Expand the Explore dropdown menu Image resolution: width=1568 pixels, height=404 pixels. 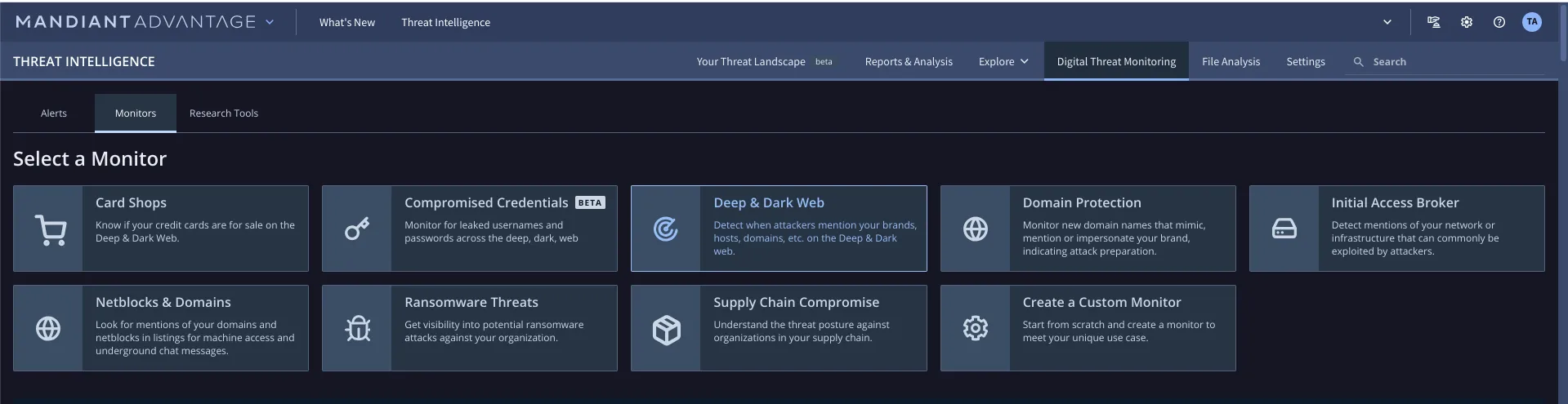tap(1003, 62)
